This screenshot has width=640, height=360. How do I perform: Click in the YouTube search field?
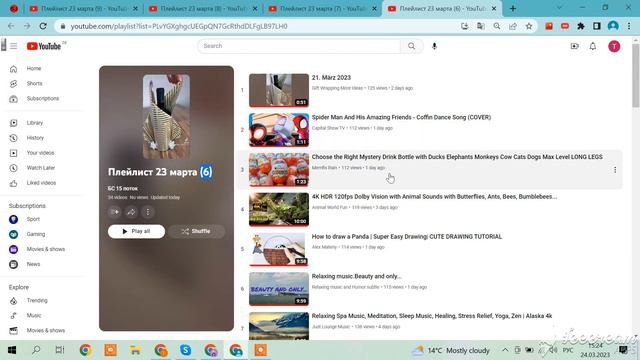(300, 46)
